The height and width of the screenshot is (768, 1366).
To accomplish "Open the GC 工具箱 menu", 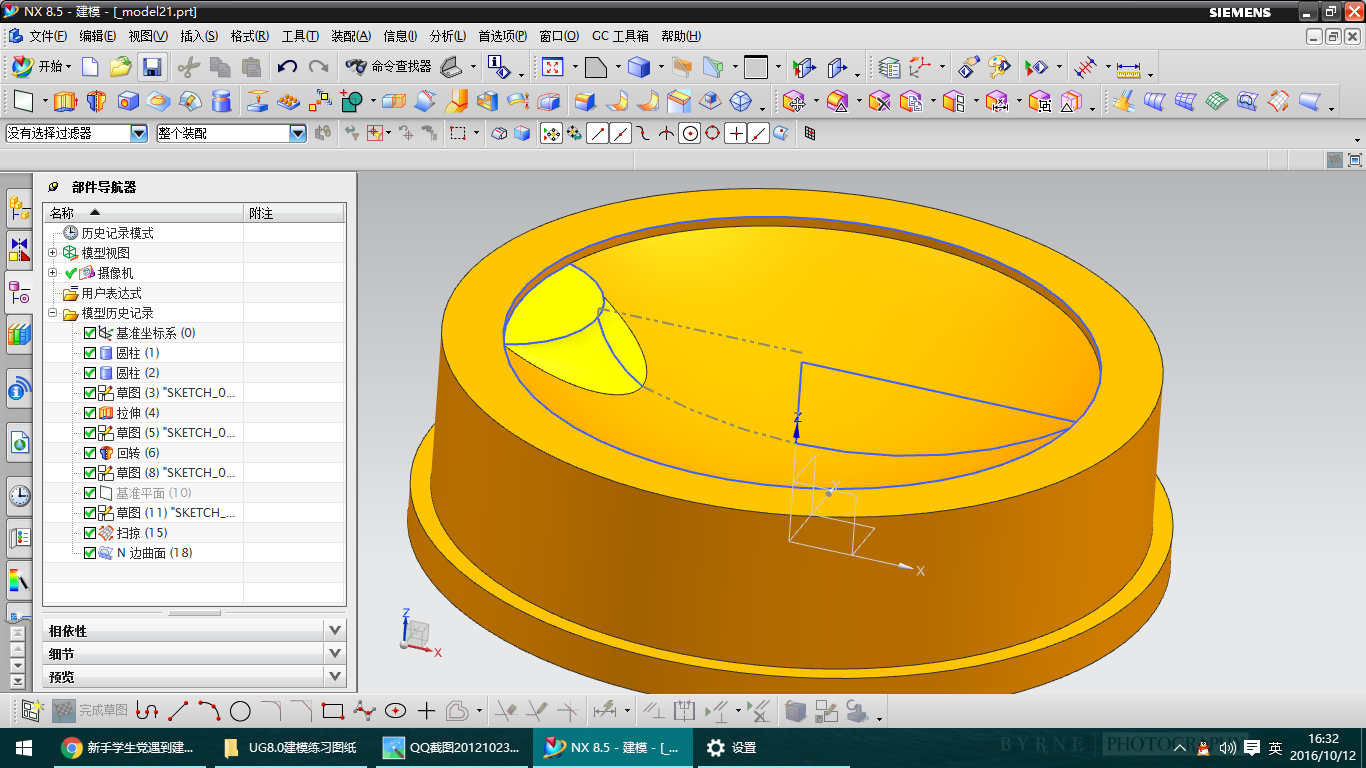I will coord(620,36).
